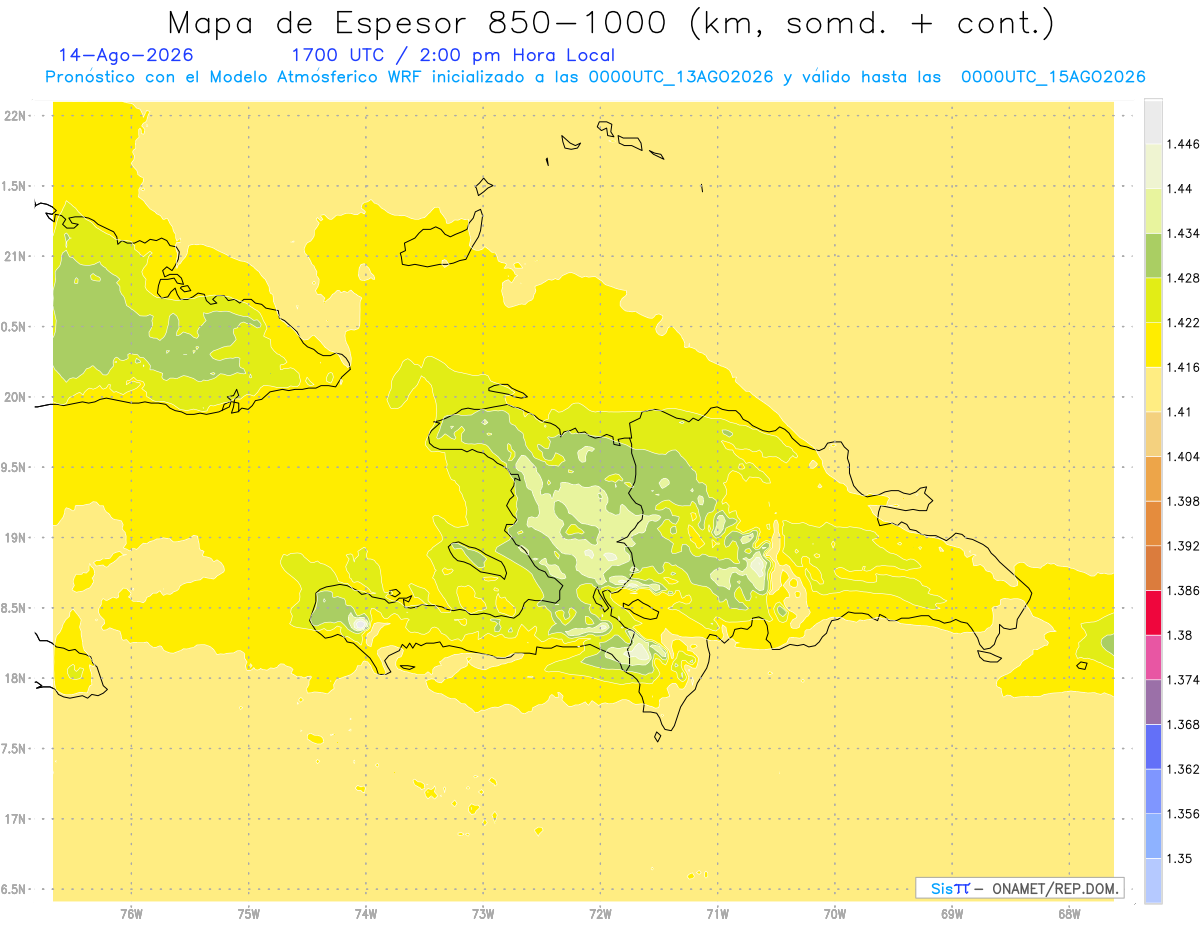
Task: Click the legend value '1.434'
Action: pos(1183,233)
